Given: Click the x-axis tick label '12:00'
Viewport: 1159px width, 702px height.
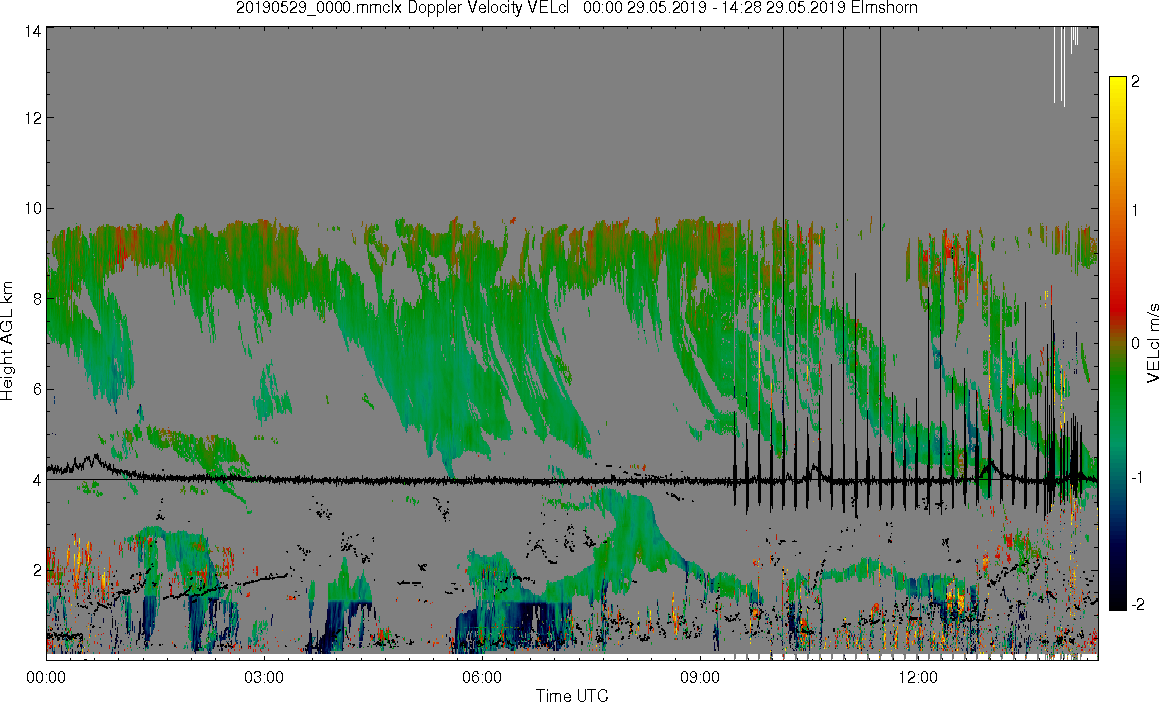Looking at the screenshot, I should point(918,677).
